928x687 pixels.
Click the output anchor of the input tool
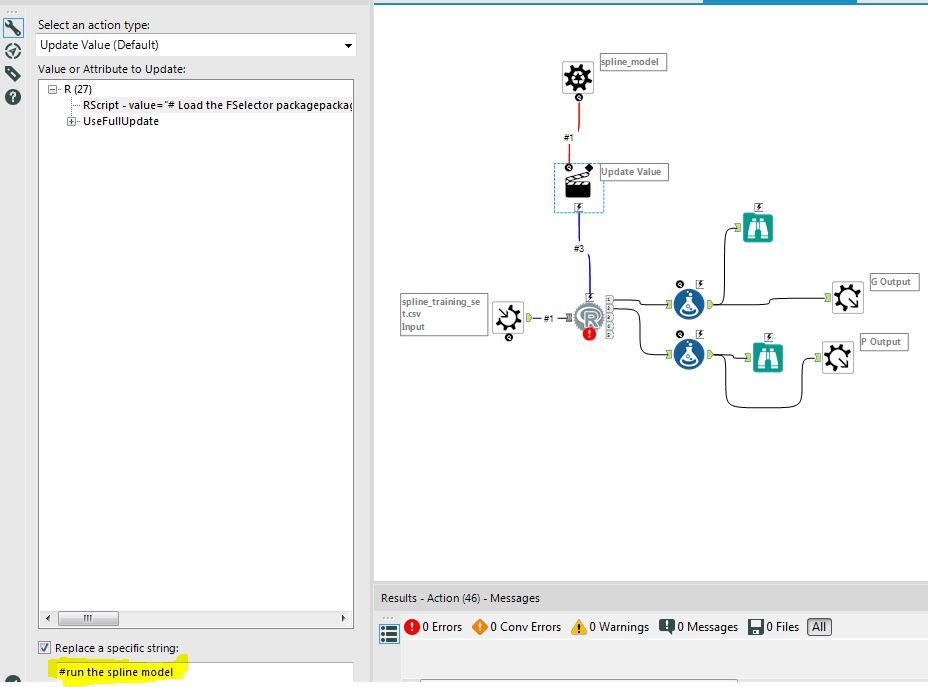click(529, 318)
